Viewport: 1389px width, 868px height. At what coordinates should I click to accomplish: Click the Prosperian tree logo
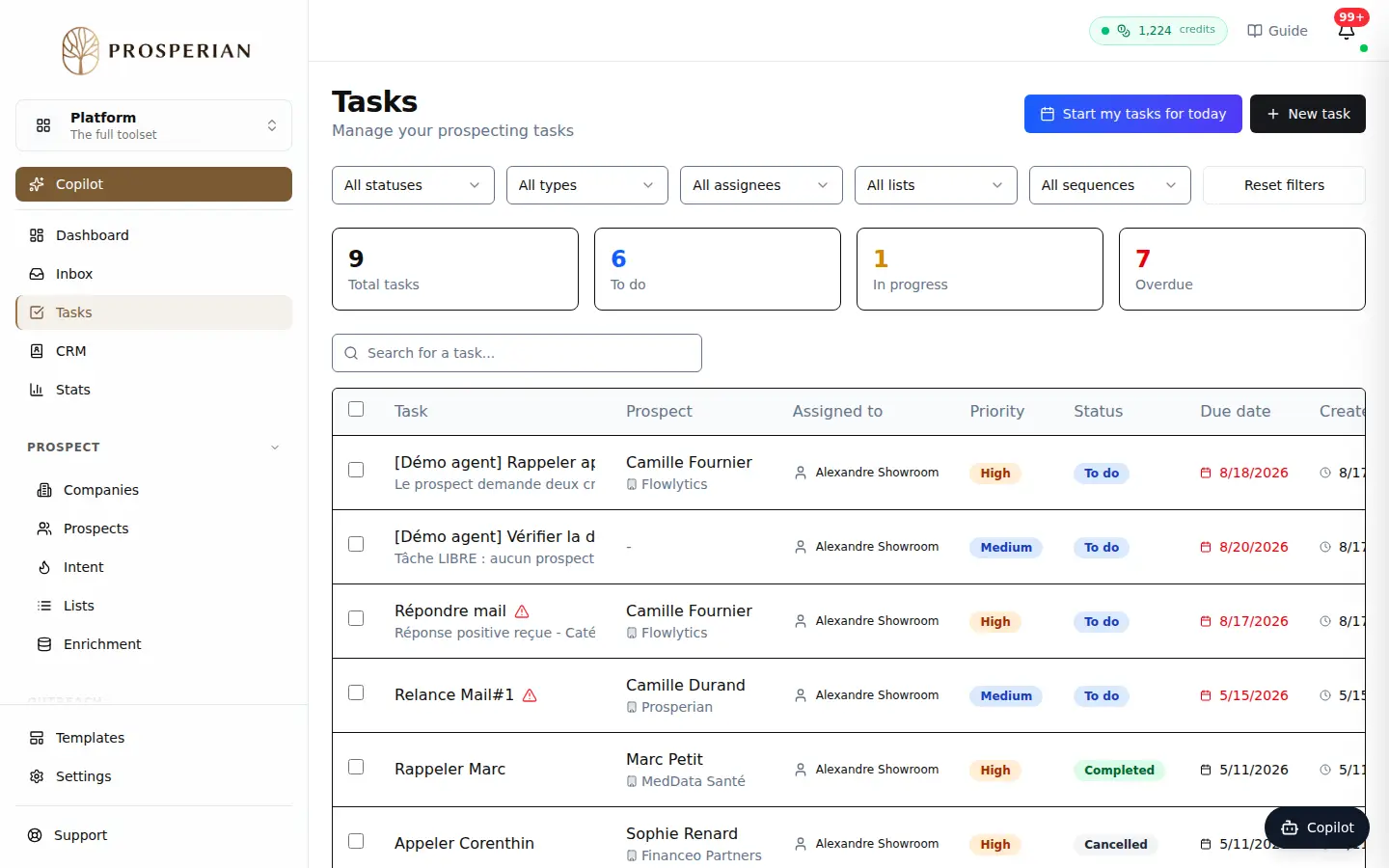(81, 50)
